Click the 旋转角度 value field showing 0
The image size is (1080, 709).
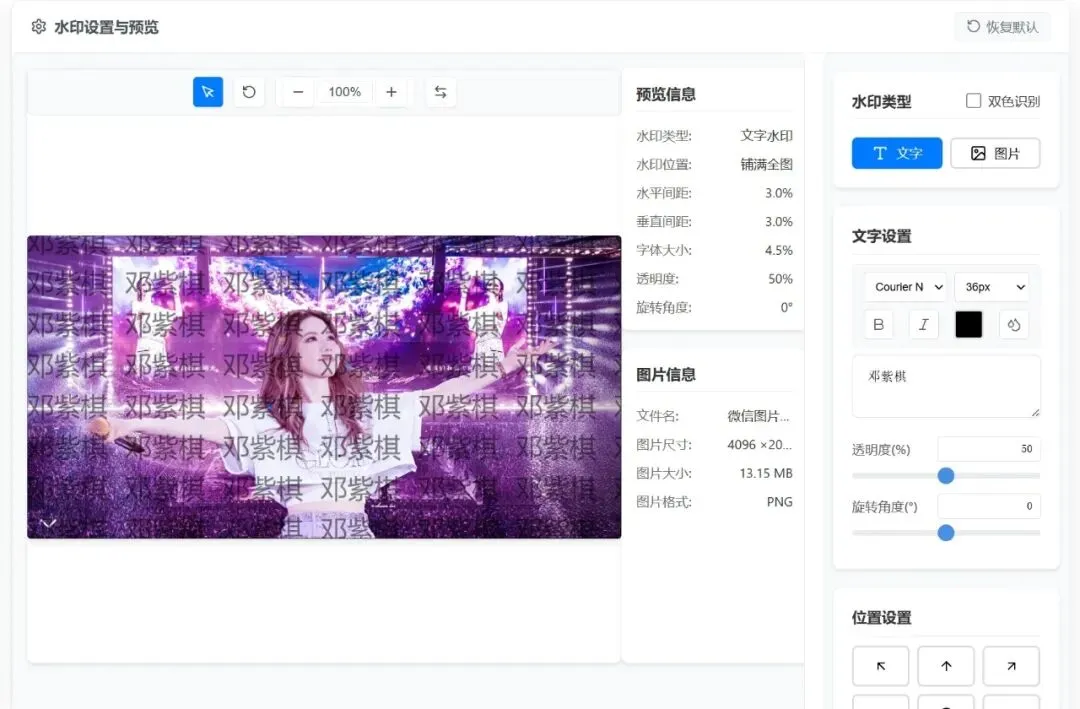click(x=988, y=506)
